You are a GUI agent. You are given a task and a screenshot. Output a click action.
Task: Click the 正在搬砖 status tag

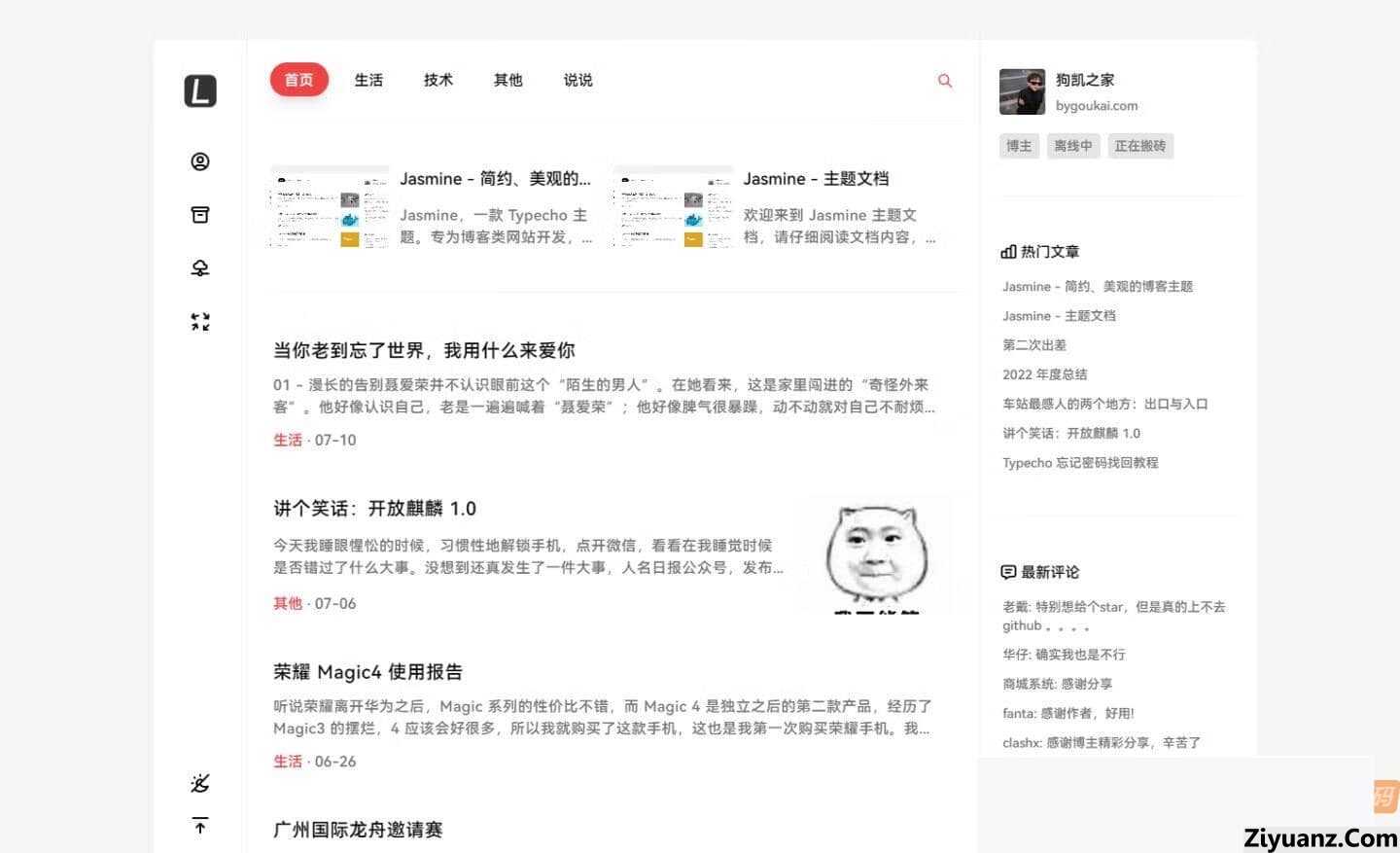click(x=1139, y=146)
